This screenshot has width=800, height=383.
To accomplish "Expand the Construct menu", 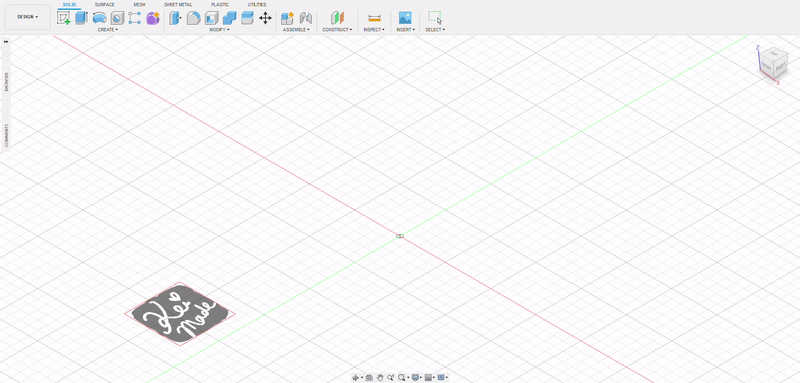I will [337, 30].
